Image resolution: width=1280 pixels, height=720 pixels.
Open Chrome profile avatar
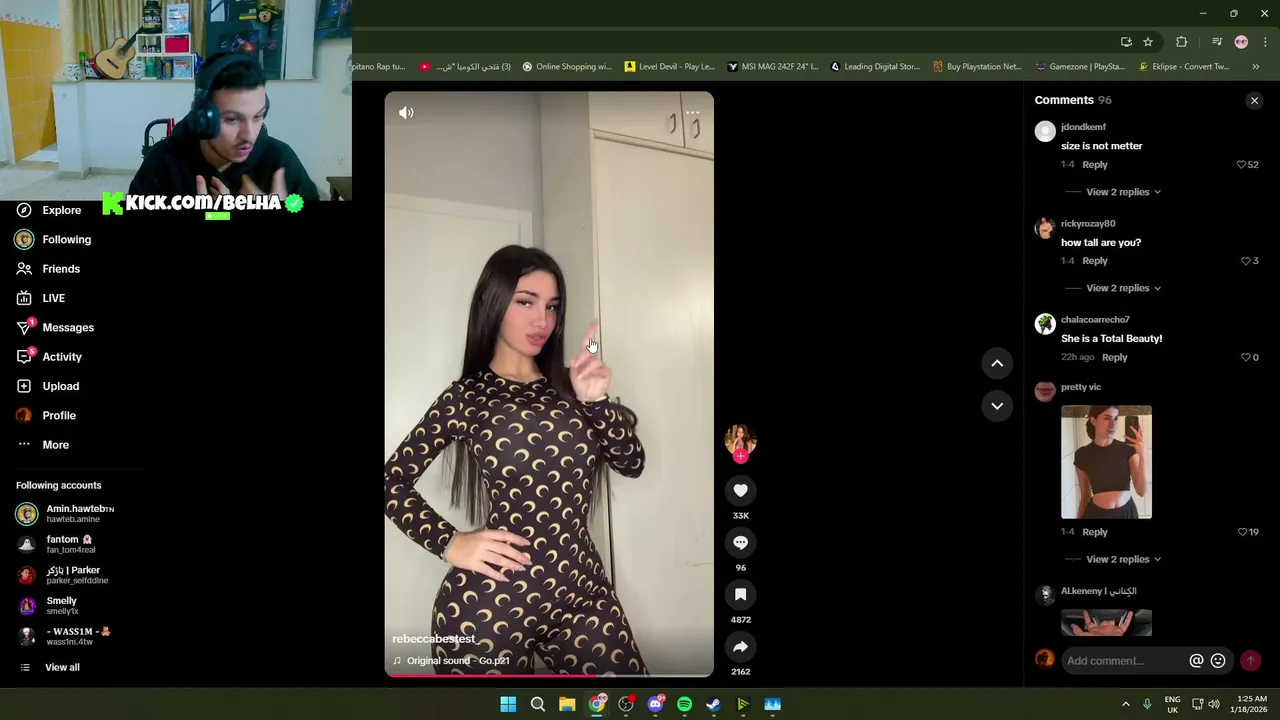pos(1241,42)
